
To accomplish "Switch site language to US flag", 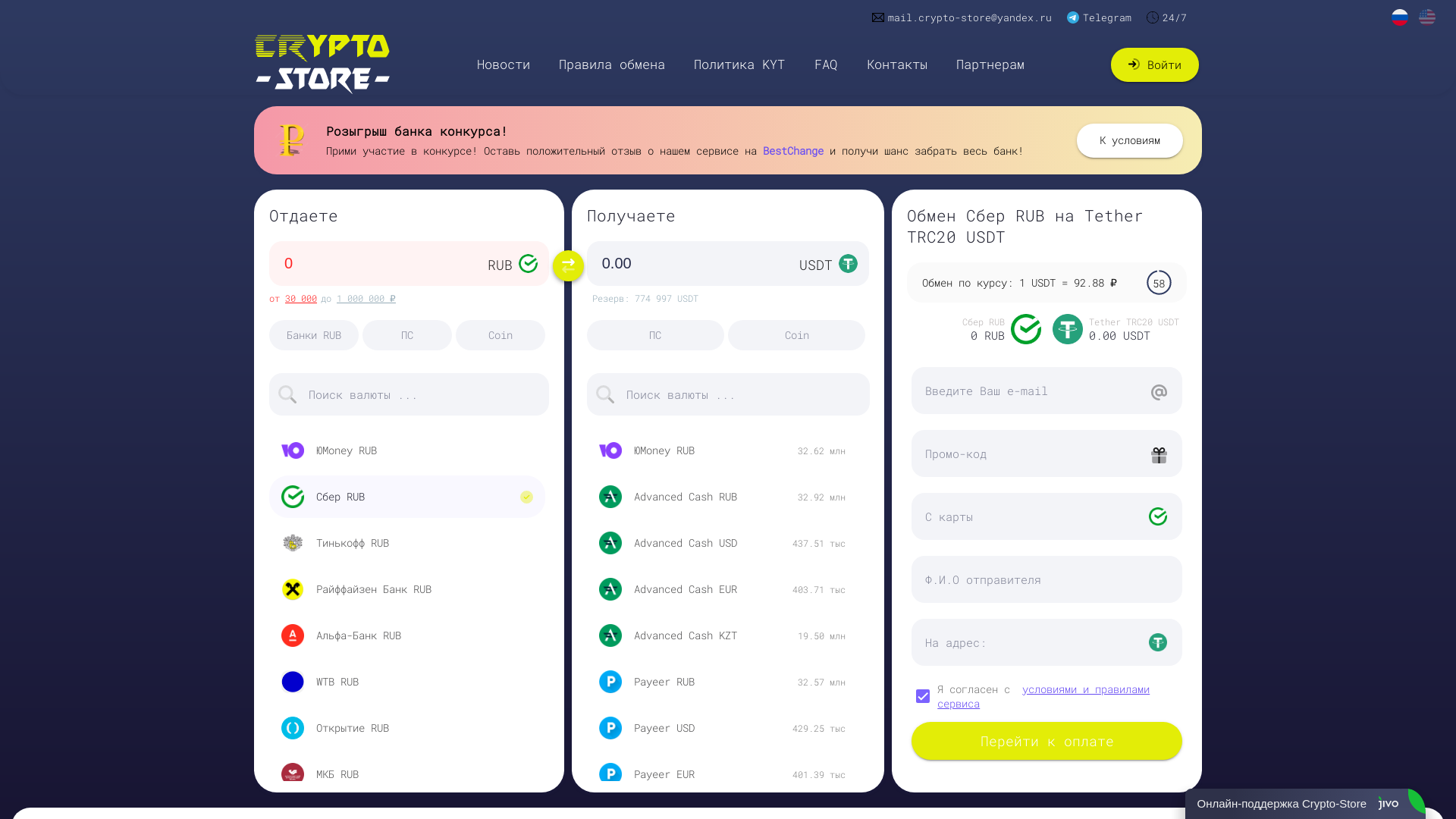I will (x=1427, y=17).
